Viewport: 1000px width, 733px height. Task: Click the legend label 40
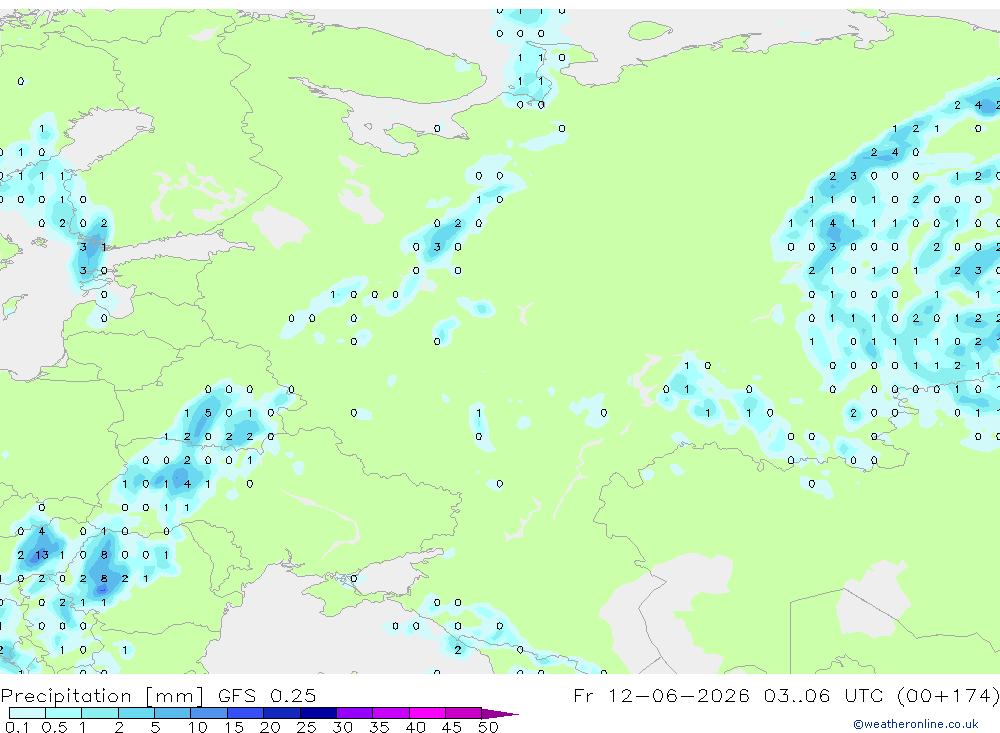pos(415,727)
